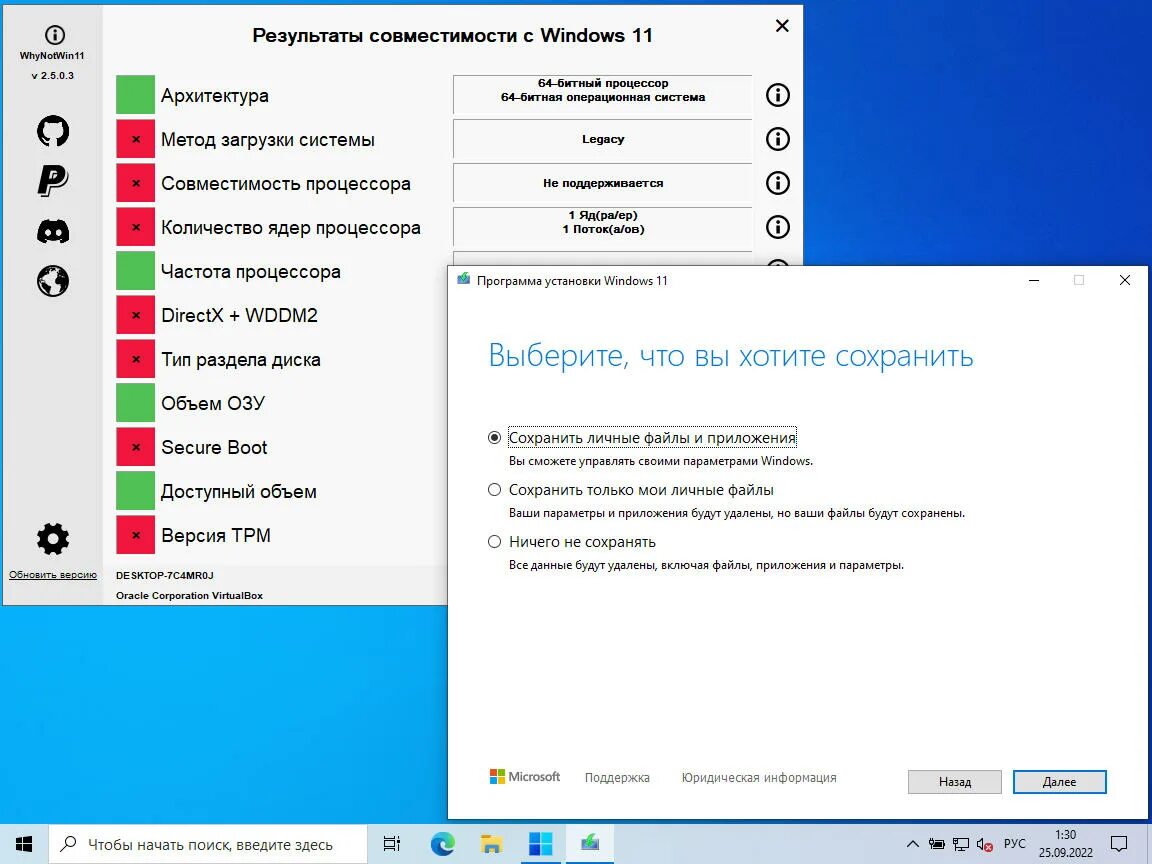Image resolution: width=1152 pixels, height=864 pixels.
Task: Open the 'Поддержка' link
Action: [x=617, y=777]
